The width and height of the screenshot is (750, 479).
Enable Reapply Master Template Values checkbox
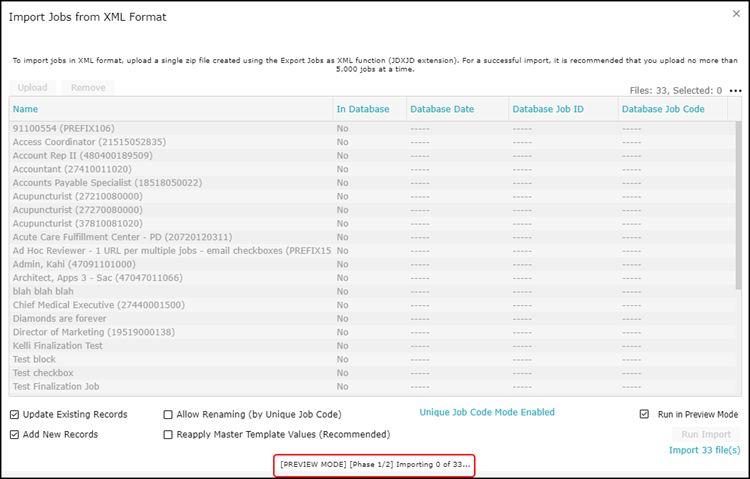[x=168, y=435]
